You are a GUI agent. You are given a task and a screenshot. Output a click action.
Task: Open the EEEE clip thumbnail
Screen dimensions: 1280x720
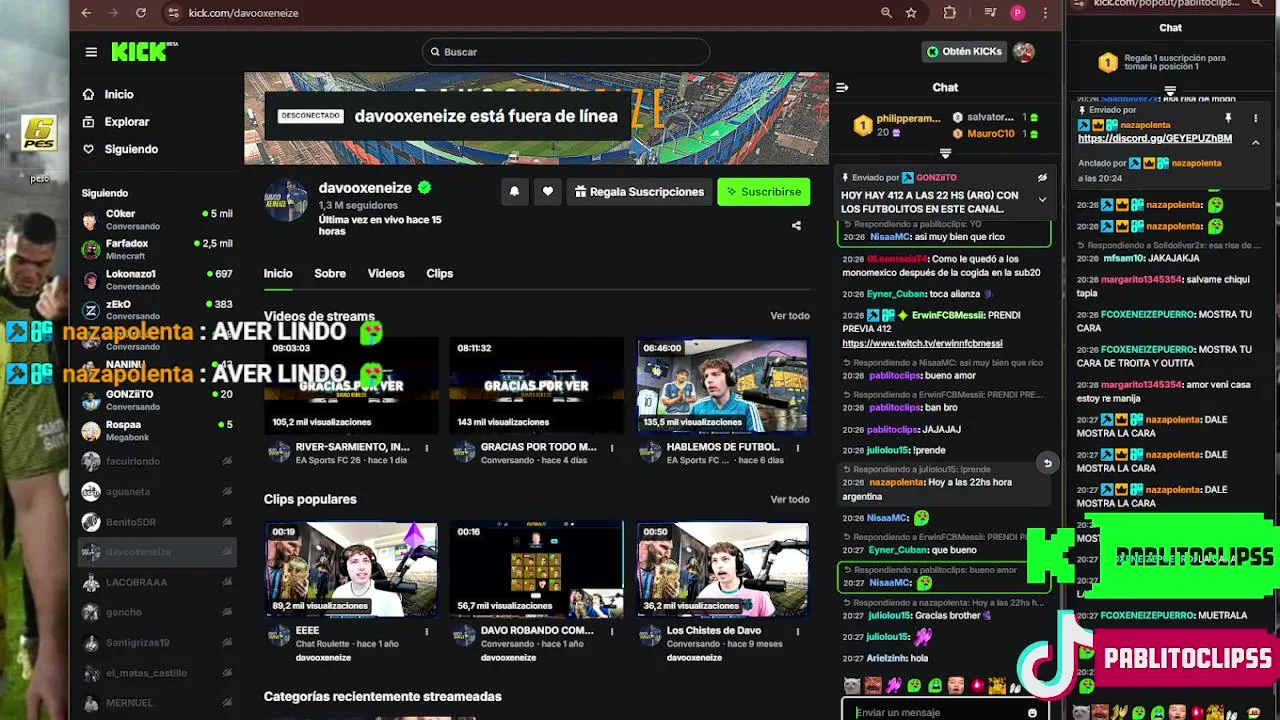[x=351, y=569]
